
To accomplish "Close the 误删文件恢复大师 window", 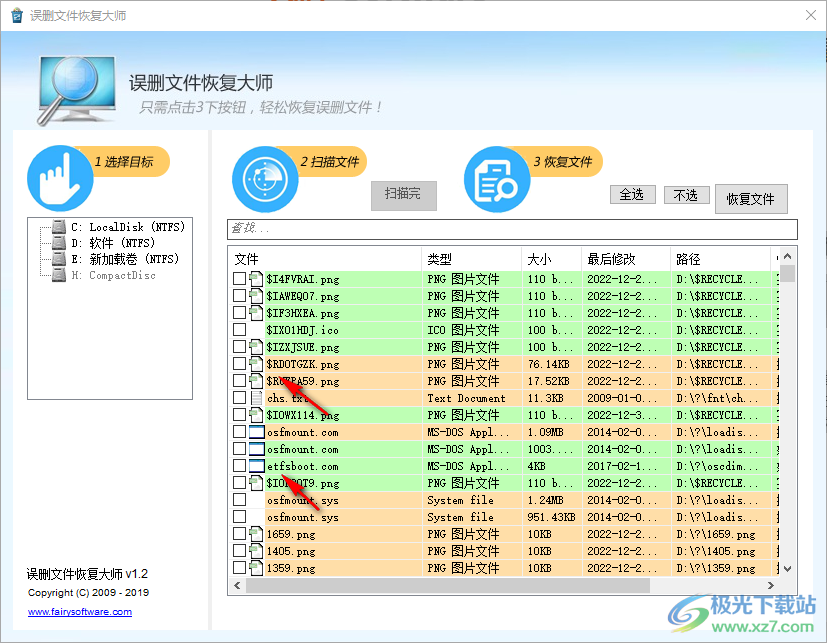I will 811,15.
